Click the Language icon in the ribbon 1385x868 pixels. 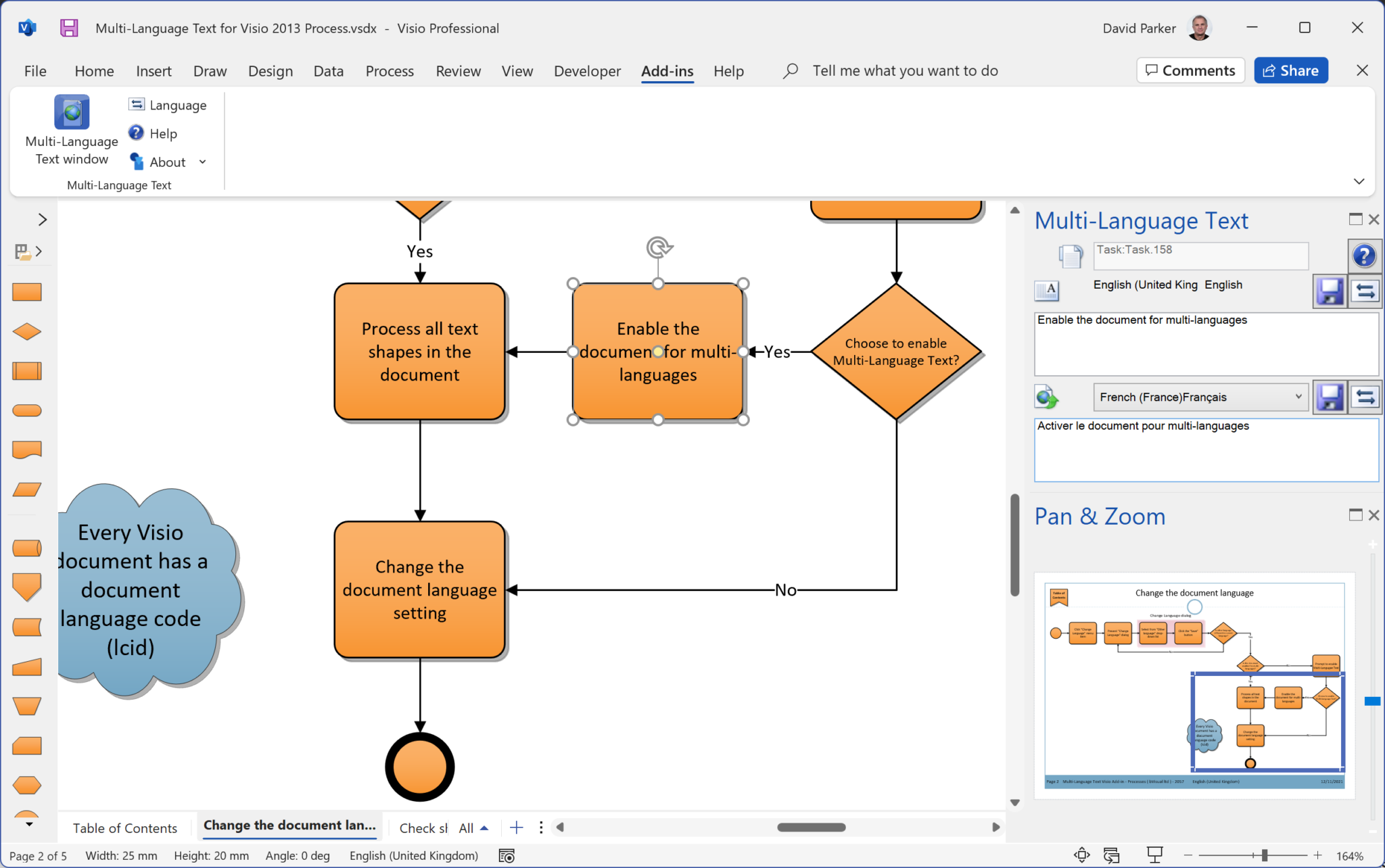pos(137,103)
